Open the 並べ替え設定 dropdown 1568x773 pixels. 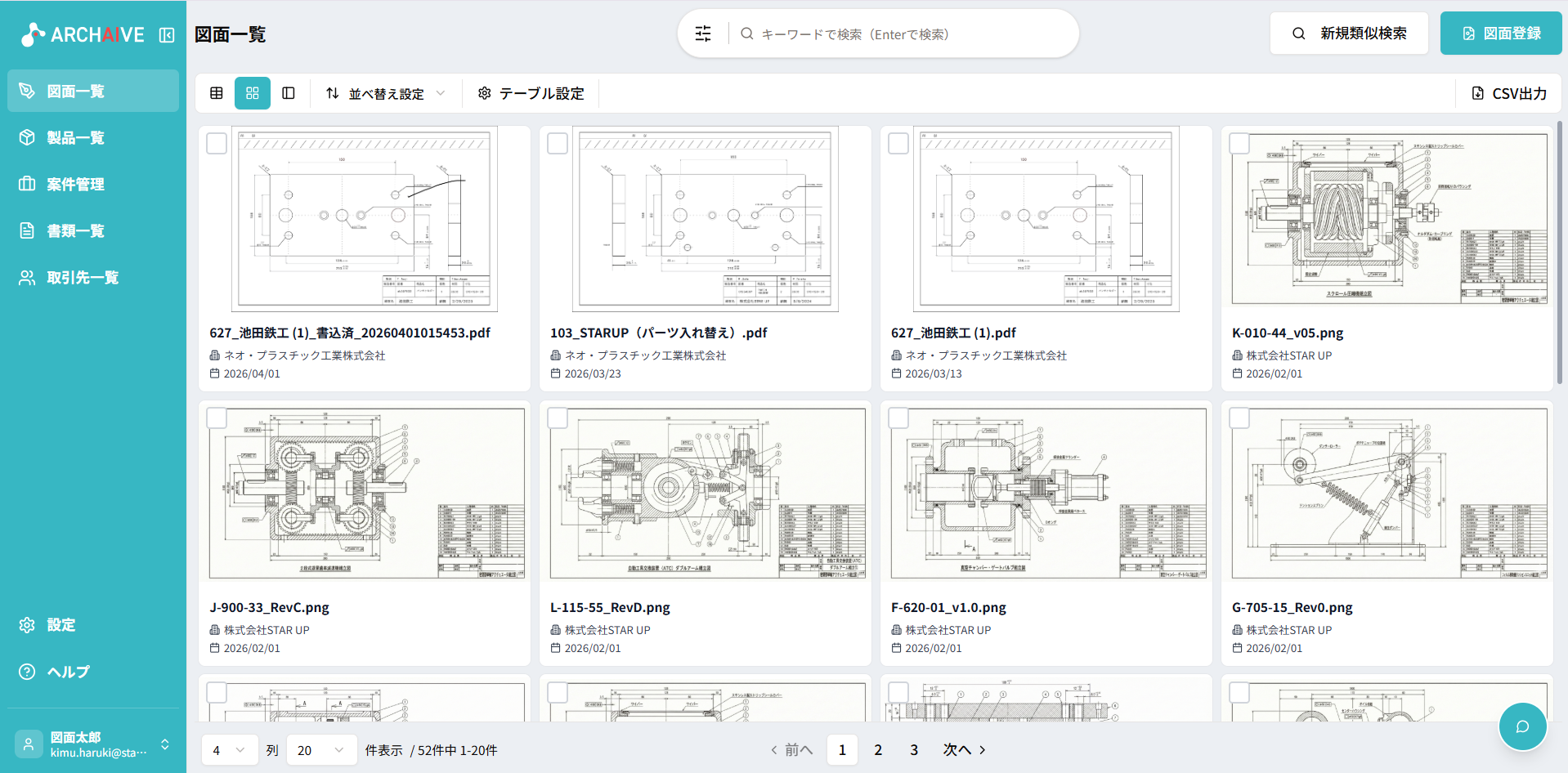[386, 93]
